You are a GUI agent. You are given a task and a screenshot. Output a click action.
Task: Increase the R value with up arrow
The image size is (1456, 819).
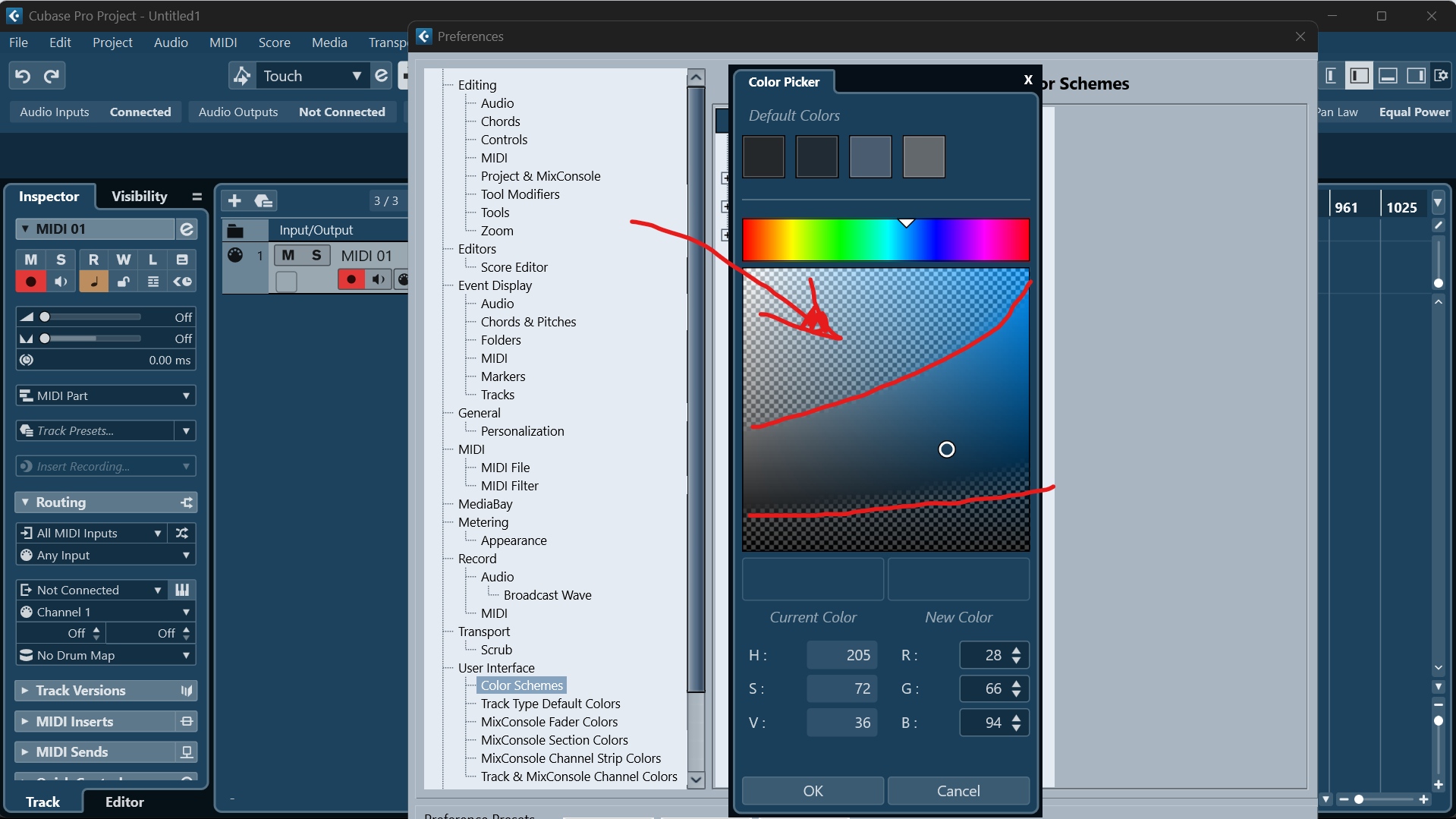pyautogui.click(x=1017, y=650)
